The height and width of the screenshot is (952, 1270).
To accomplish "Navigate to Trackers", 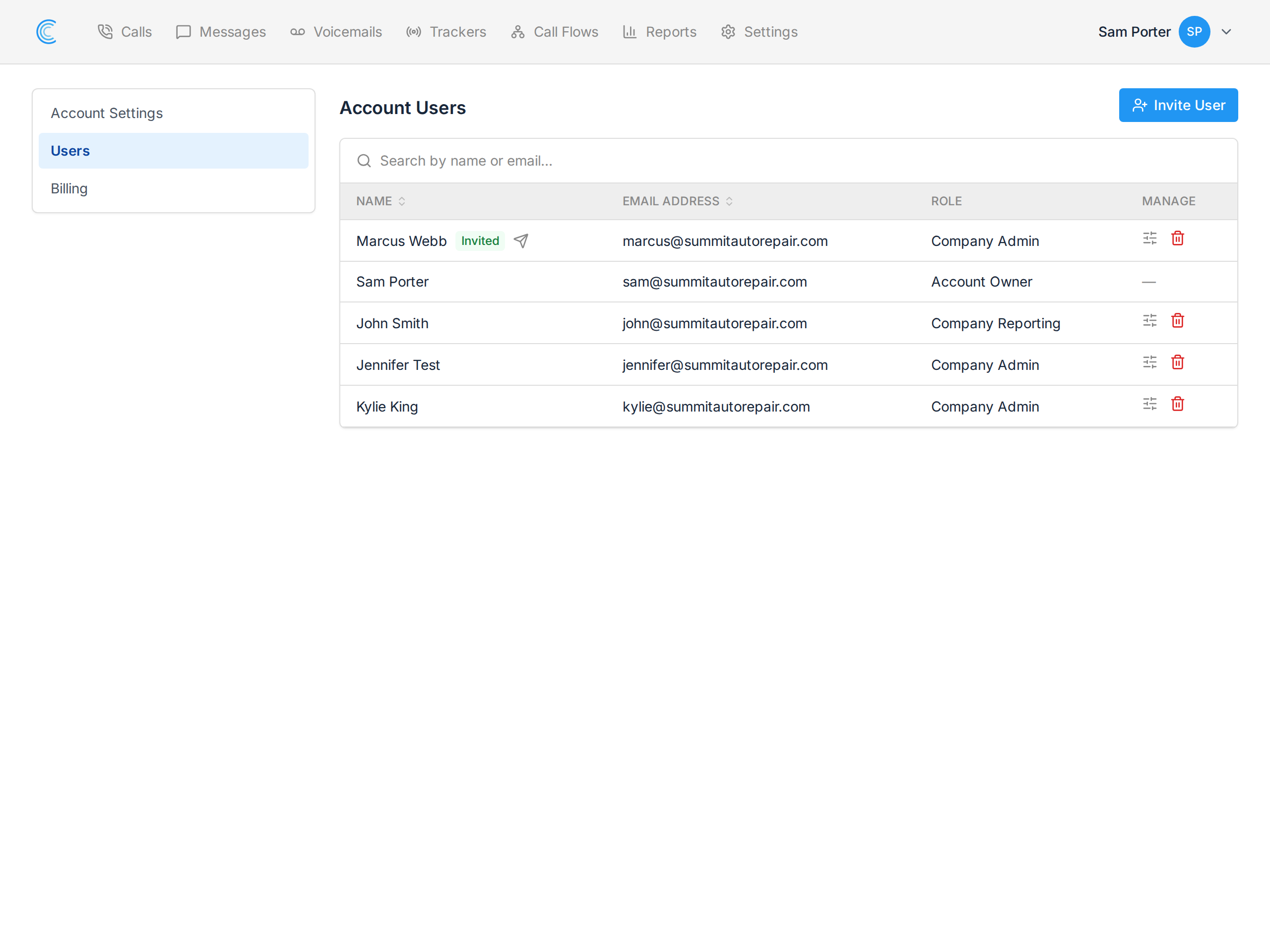I will click(x=446, y=32).
